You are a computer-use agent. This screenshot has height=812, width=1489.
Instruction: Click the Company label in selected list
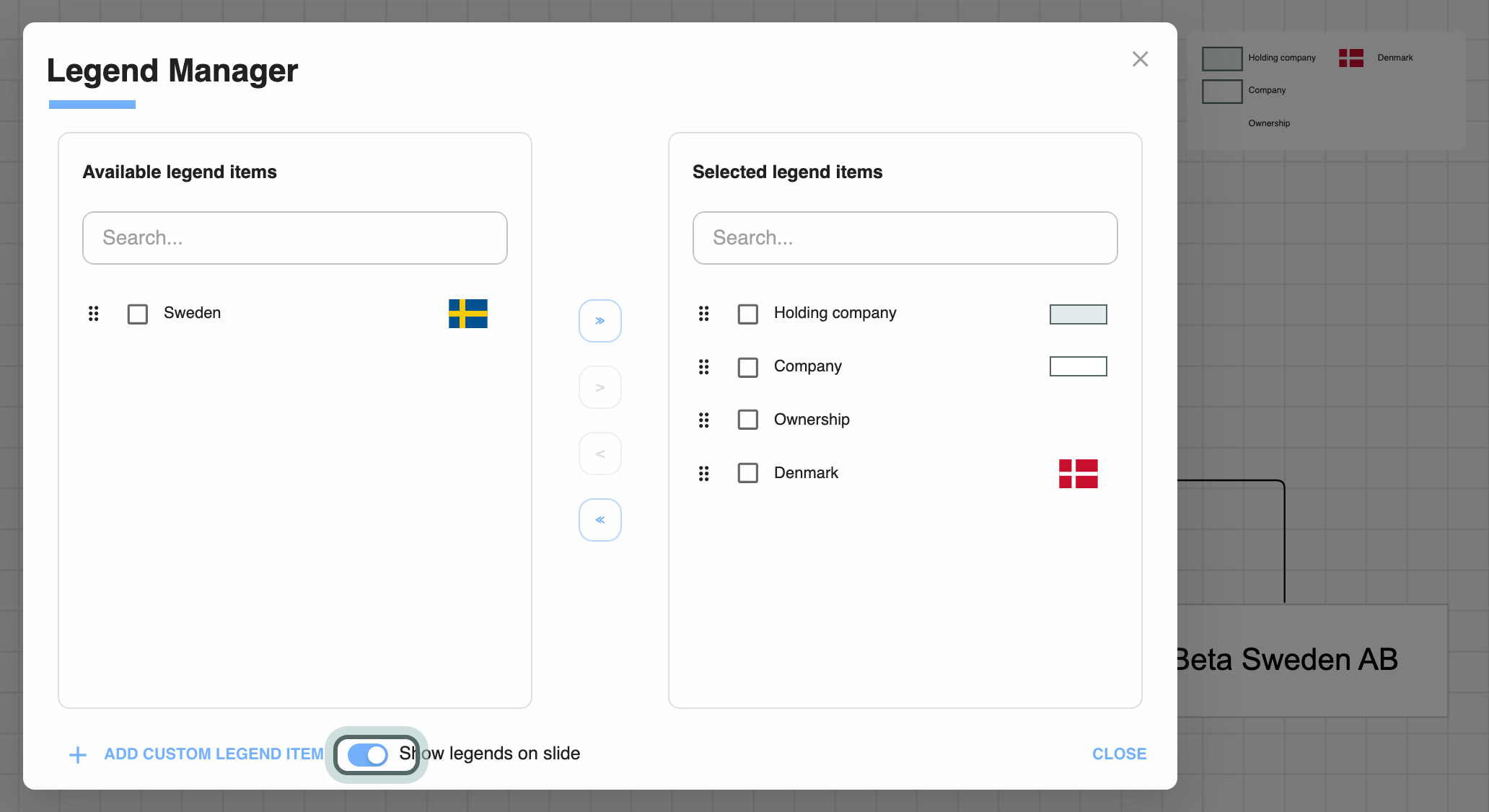(x=808, y=366)
